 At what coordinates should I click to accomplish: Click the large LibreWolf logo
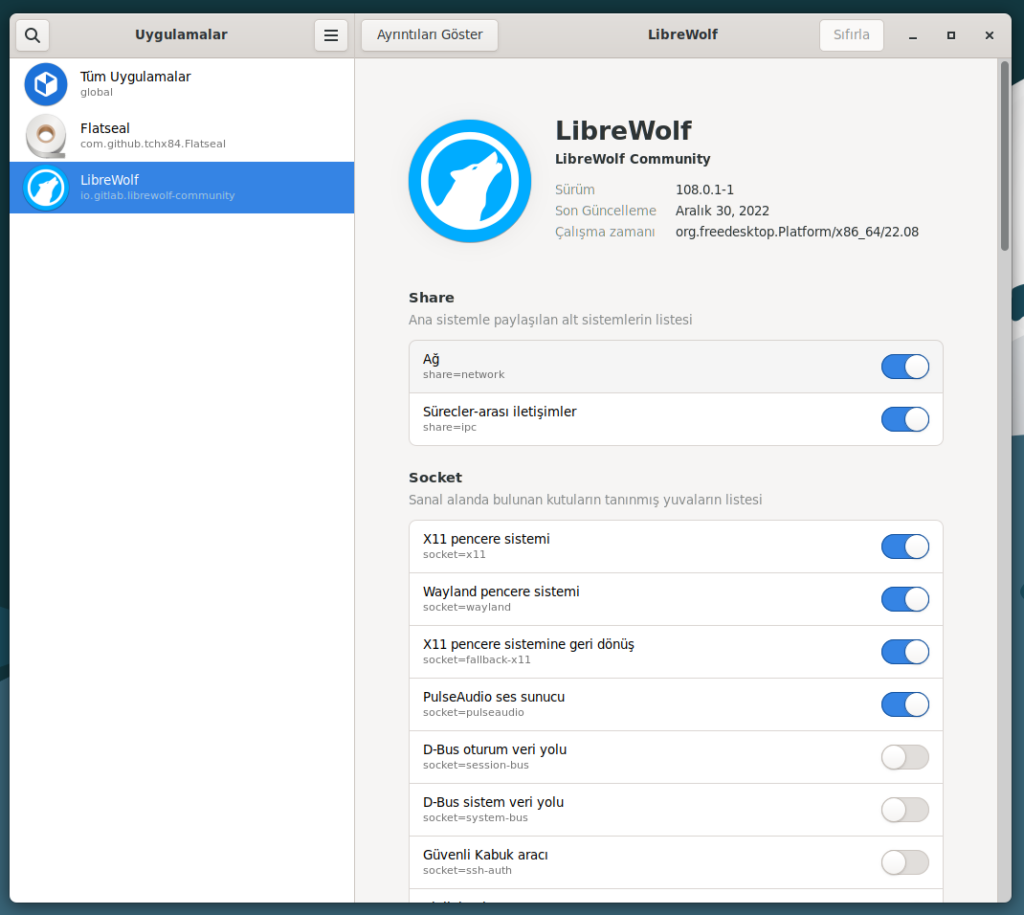tap(470, 181)
